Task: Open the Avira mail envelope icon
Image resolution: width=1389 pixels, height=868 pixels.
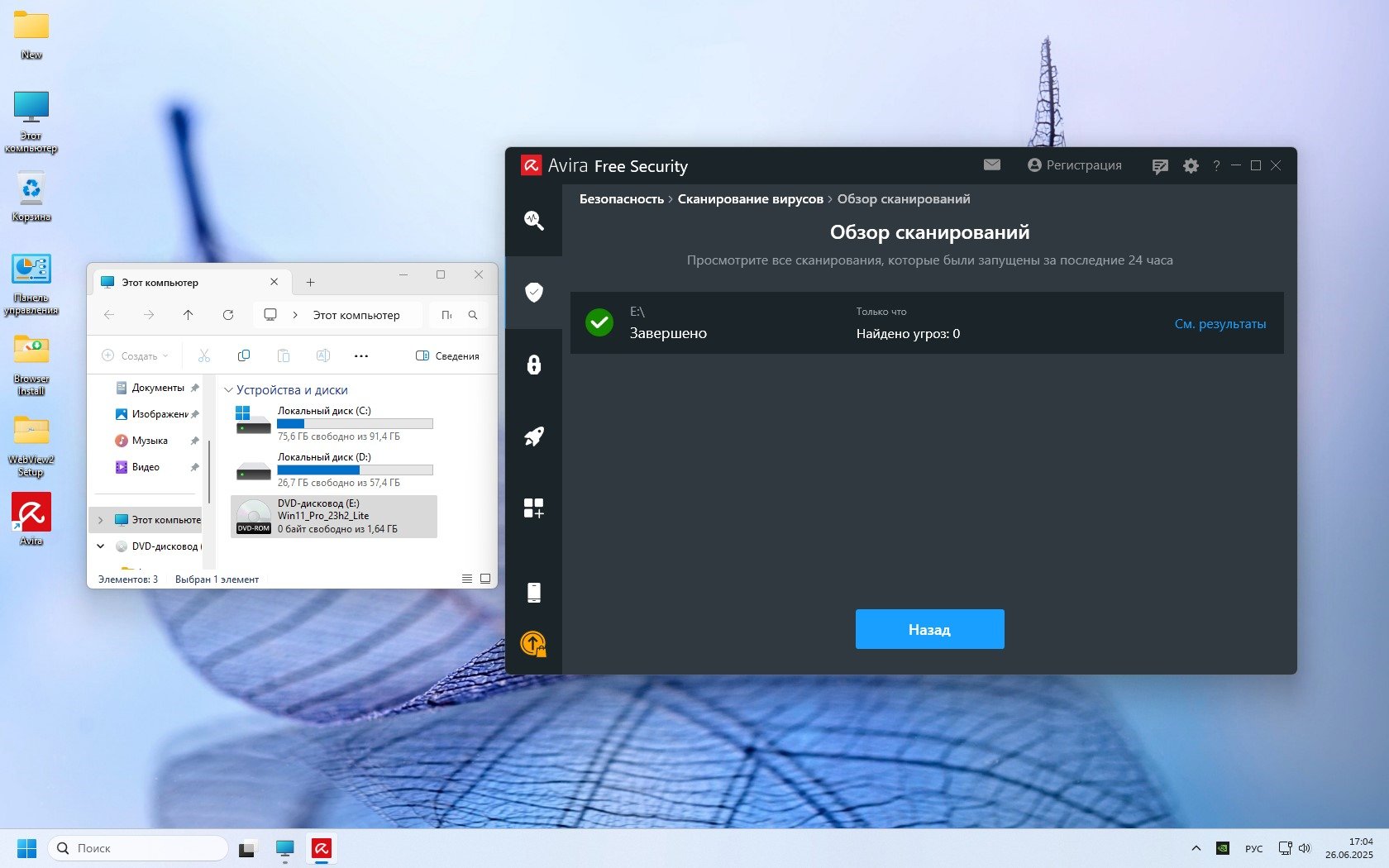Action: [992, 165]
